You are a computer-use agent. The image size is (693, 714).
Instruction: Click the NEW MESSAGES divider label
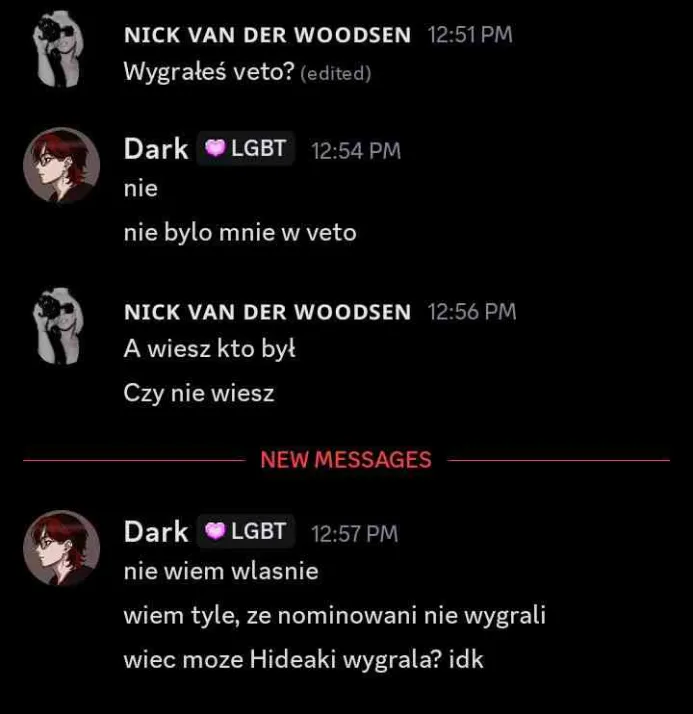click(346, 460)
